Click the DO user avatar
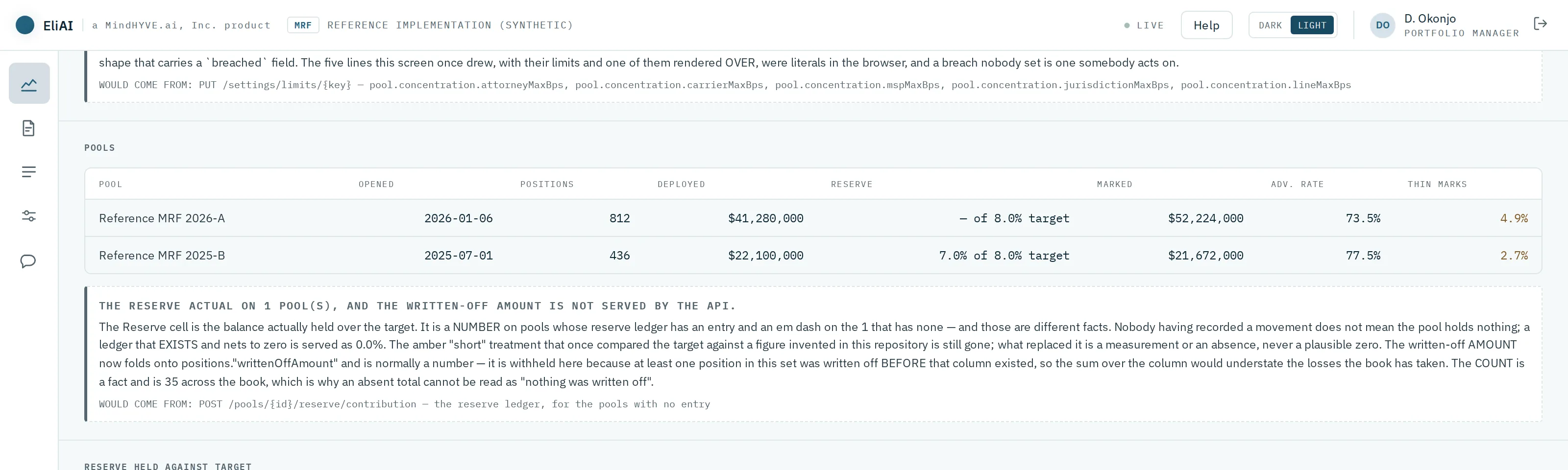This screenshot has height=470, width=1568. [x=1382, y=25]
